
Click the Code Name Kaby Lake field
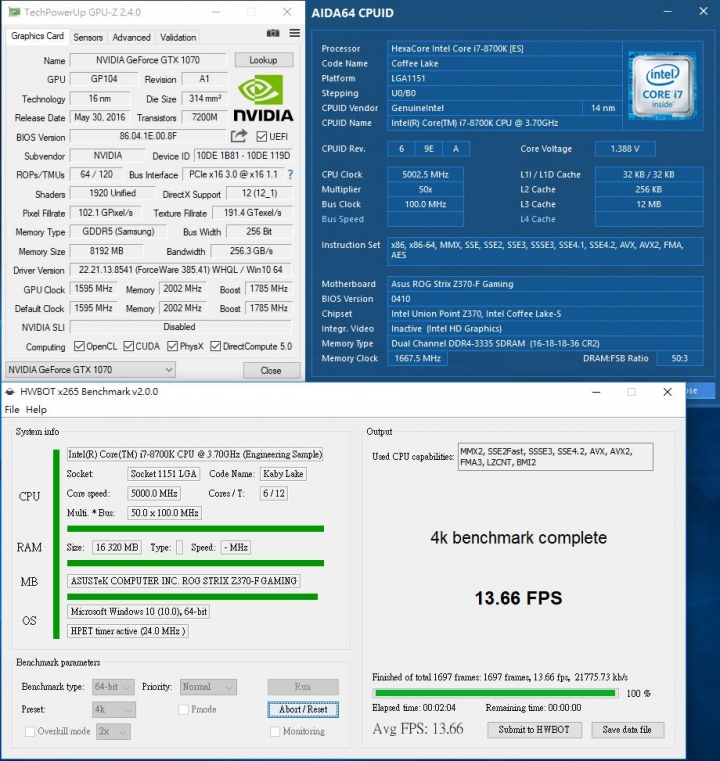coord(283,474)
